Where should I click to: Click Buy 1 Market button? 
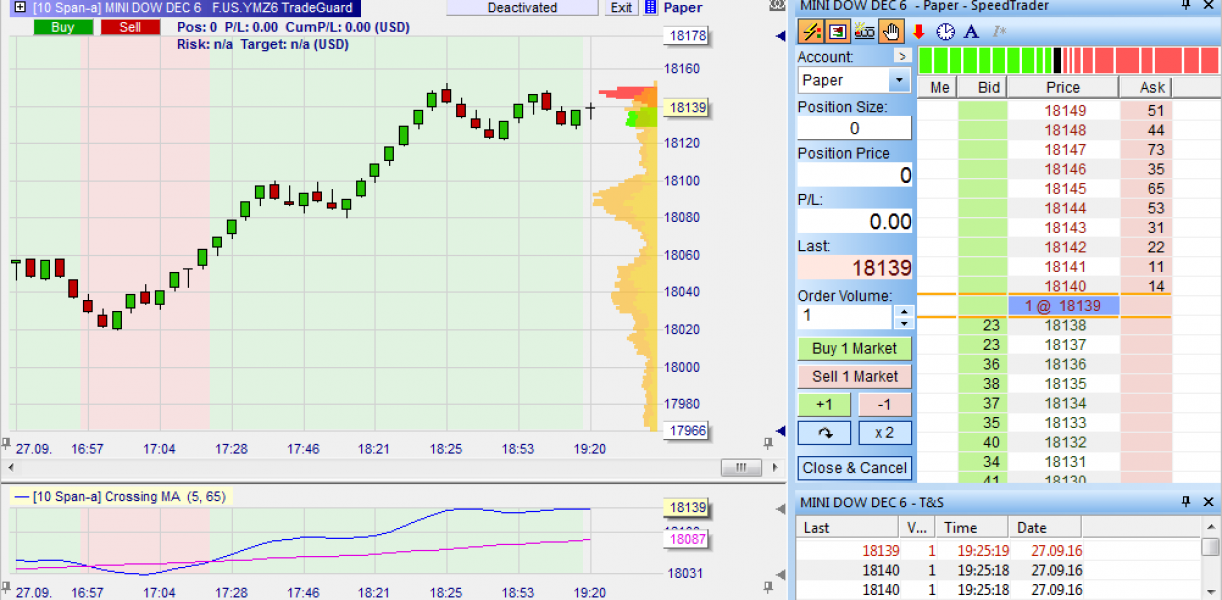[855, 349]
